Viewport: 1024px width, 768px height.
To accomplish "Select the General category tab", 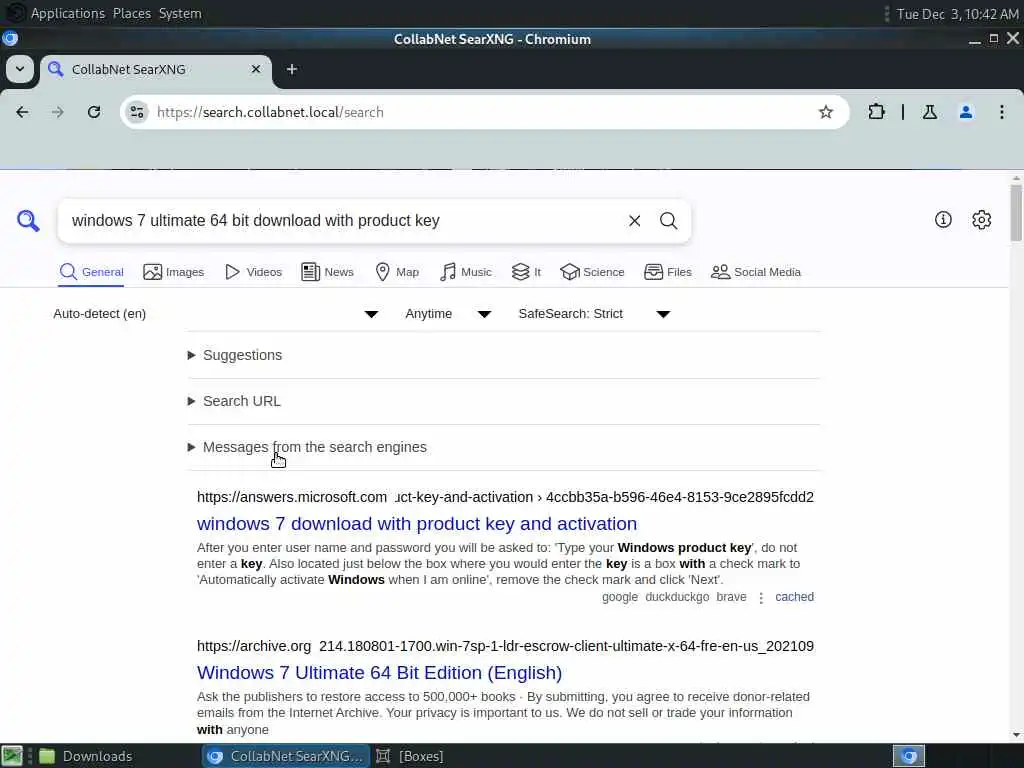I will point(91,272).
